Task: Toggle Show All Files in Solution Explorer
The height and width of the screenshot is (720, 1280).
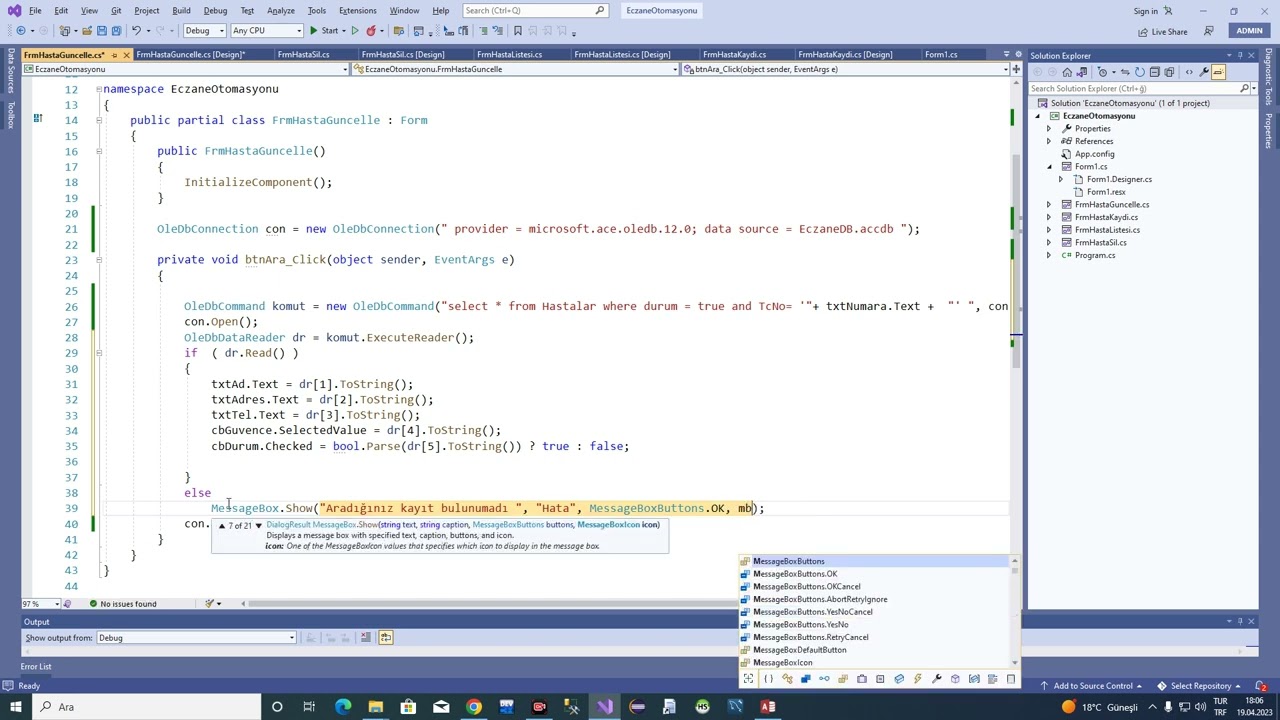Action: (1169, 72)
